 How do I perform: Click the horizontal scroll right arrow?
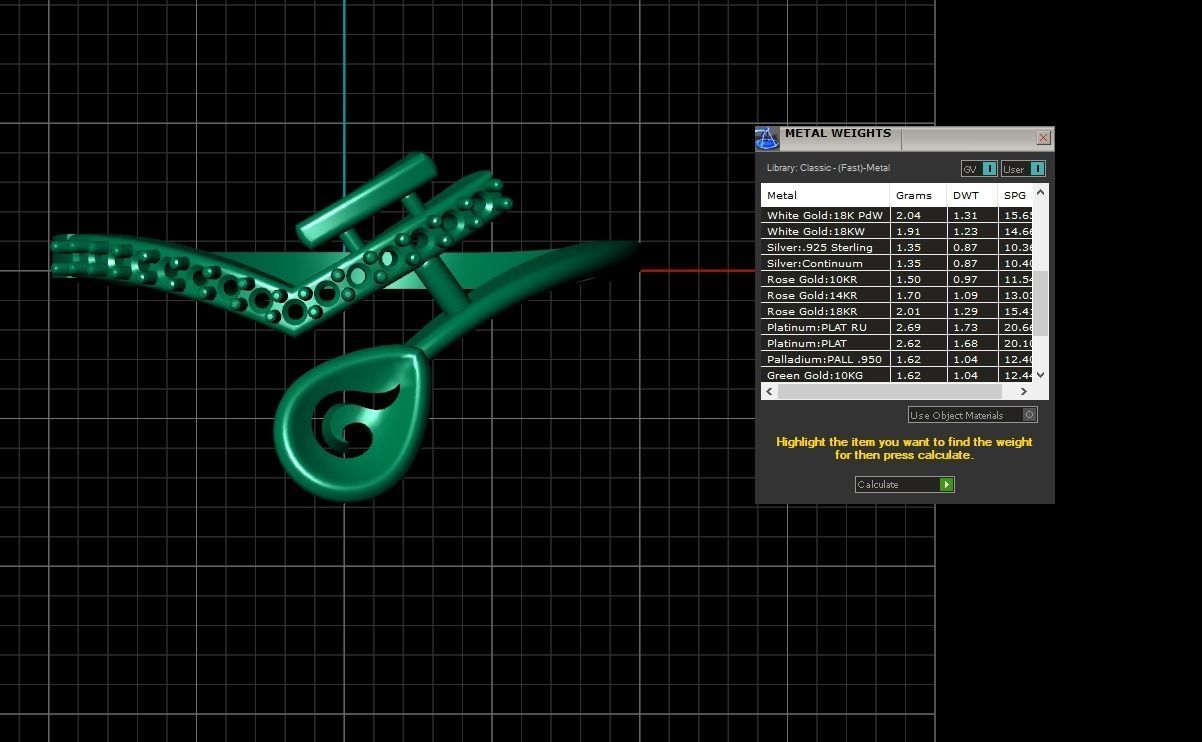pos(1024,392)
